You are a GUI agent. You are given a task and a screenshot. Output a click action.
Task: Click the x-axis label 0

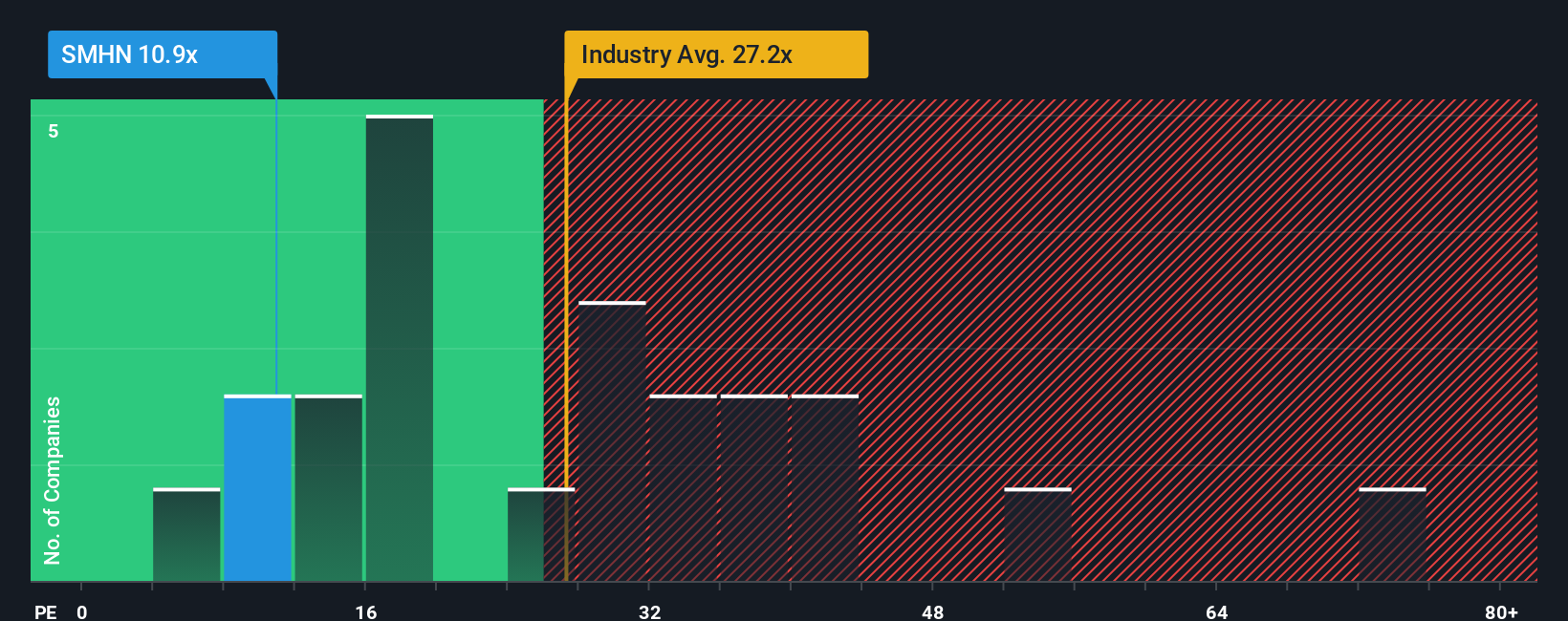click(x=82, y=611)
